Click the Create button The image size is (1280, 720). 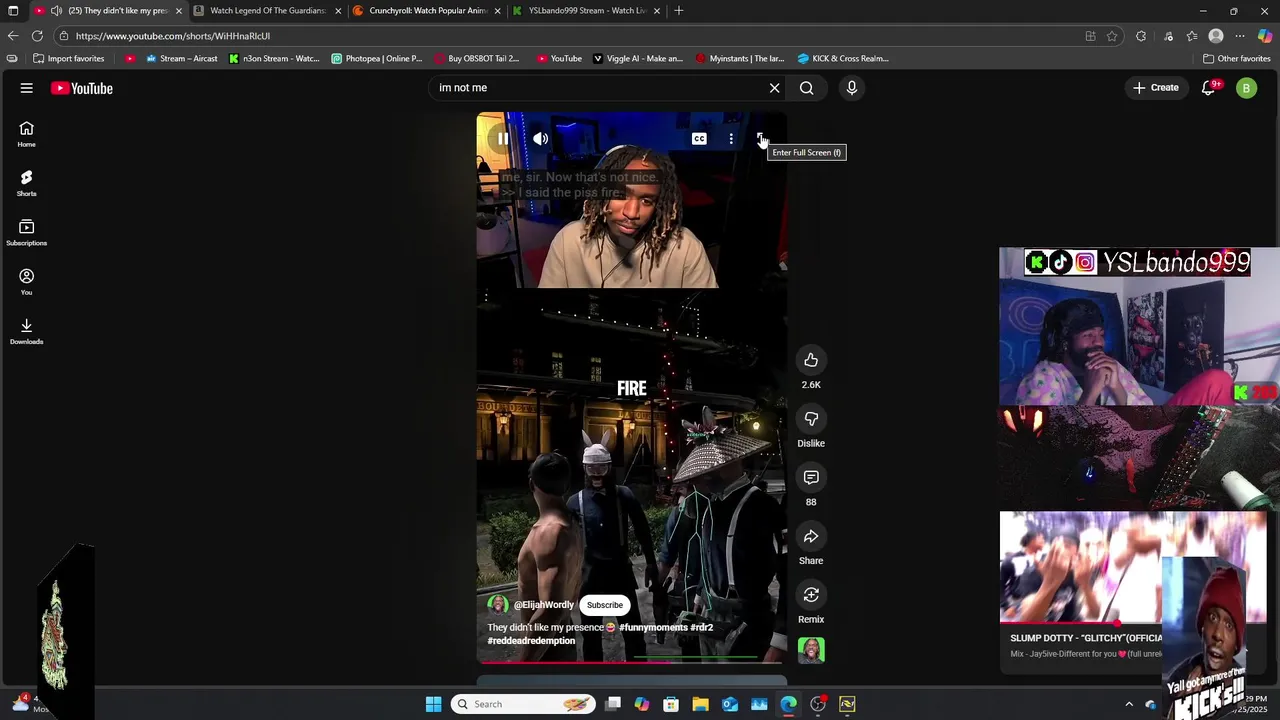[x=1156, y=88]
